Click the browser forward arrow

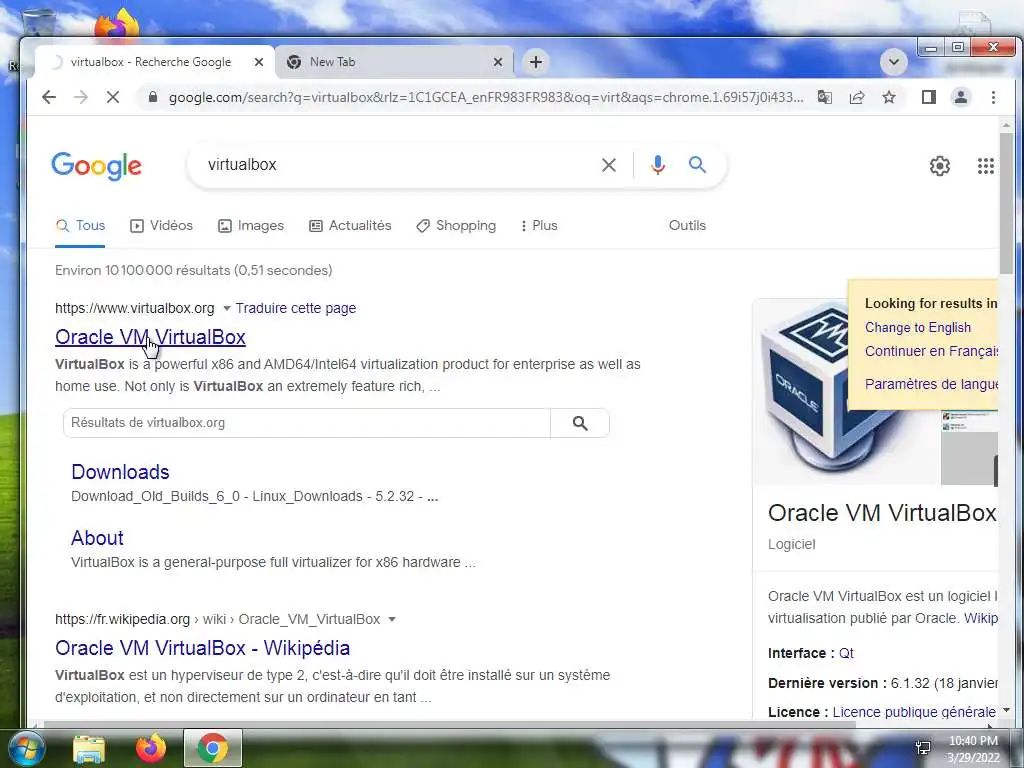pos(81,97)
